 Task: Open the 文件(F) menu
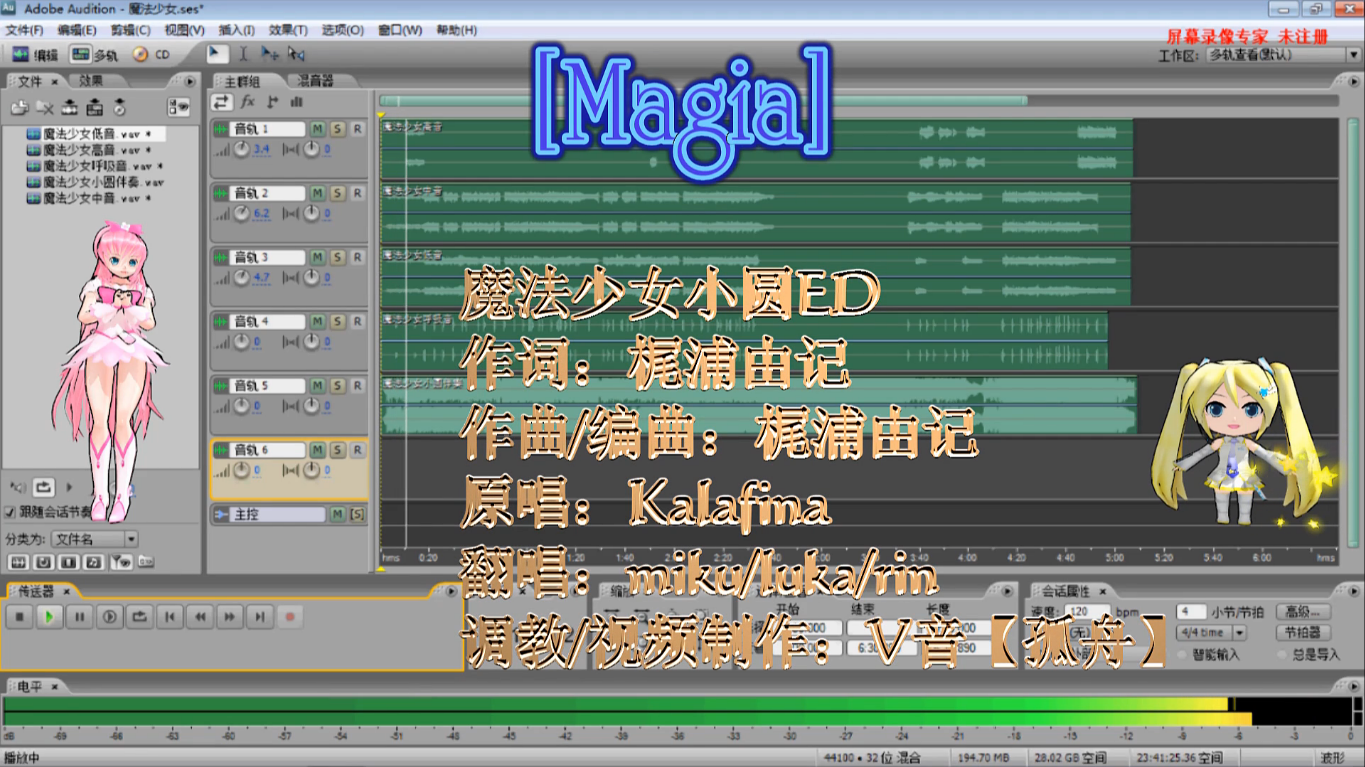25,30
